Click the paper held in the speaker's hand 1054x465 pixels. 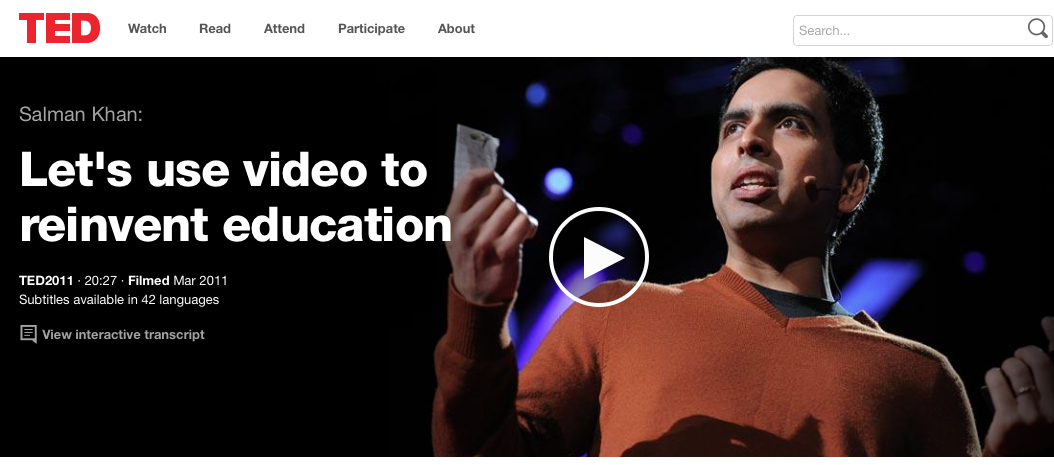(475, 155)
